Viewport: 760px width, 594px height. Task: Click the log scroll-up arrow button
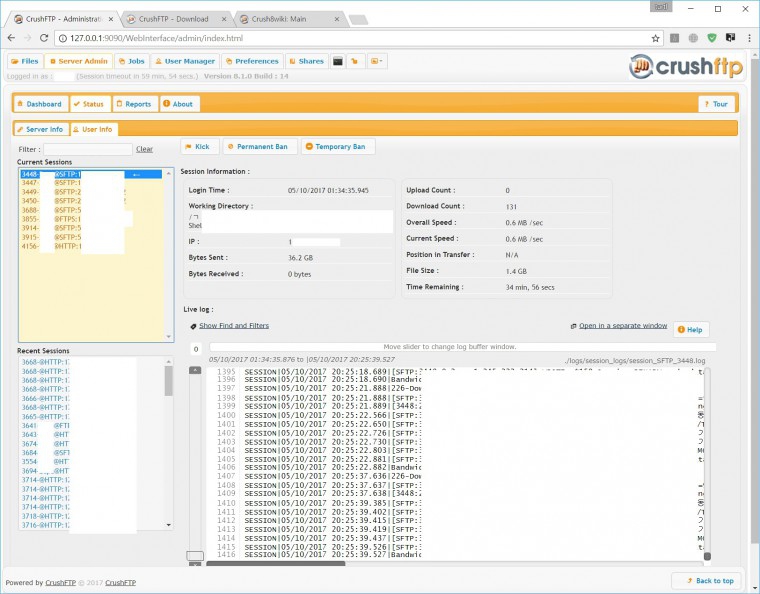[x=195, y=370]
